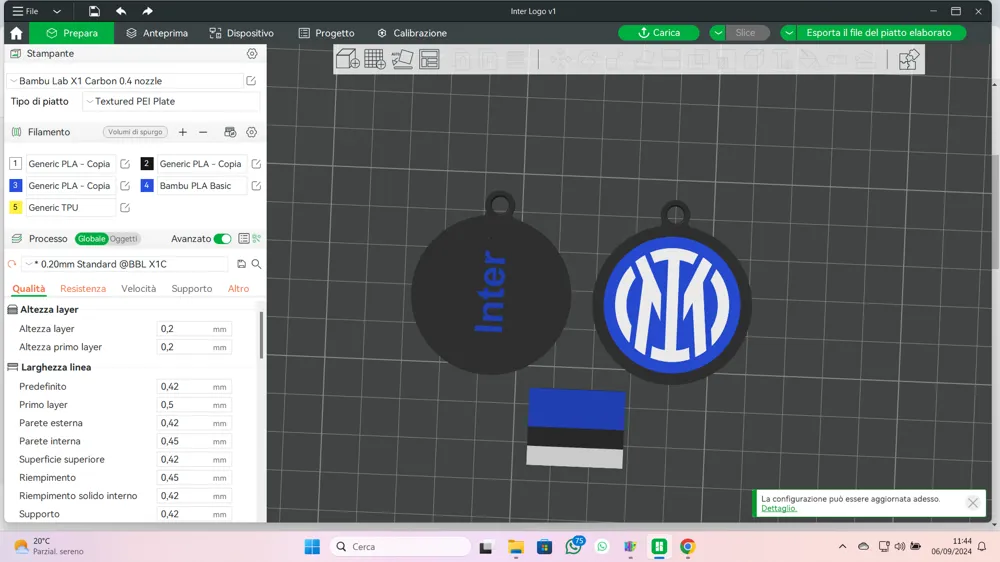Click the Slice button

point(745,33)
